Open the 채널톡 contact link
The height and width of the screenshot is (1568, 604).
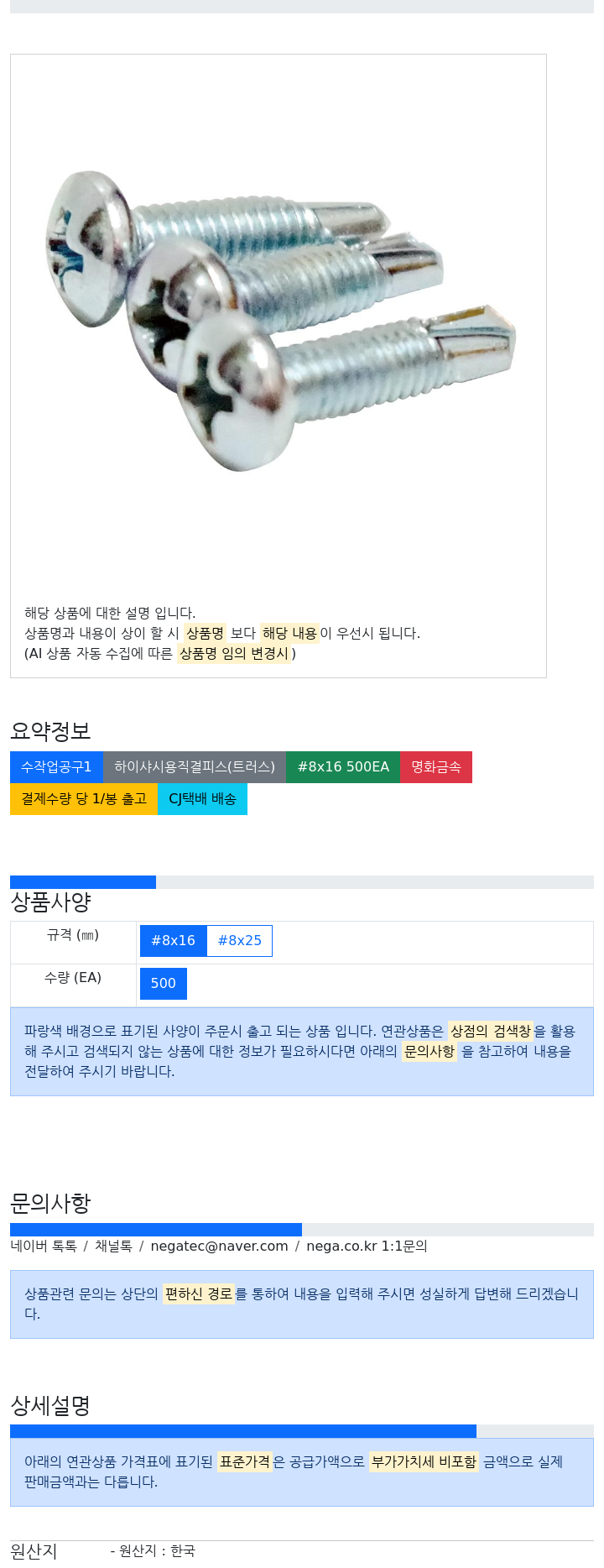pyautogui.click(x=113, y=1247)
